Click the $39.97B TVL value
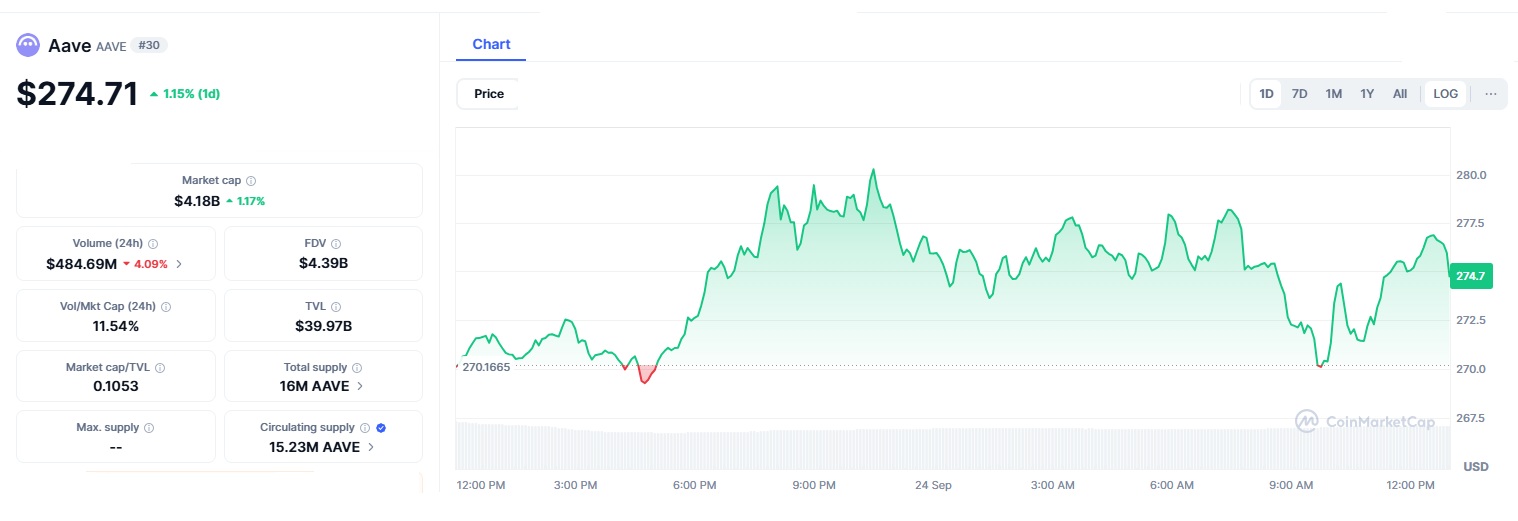The height and width of the screenshot is (521, 1518). [323, 326]
